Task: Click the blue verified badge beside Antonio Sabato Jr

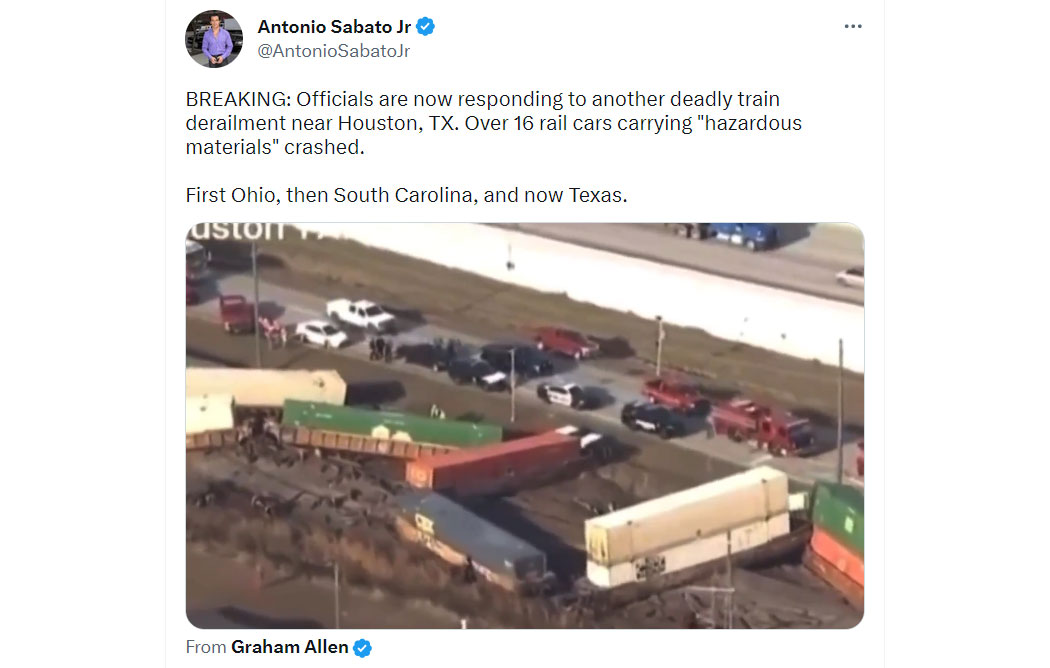Action: tap(425, 27)
